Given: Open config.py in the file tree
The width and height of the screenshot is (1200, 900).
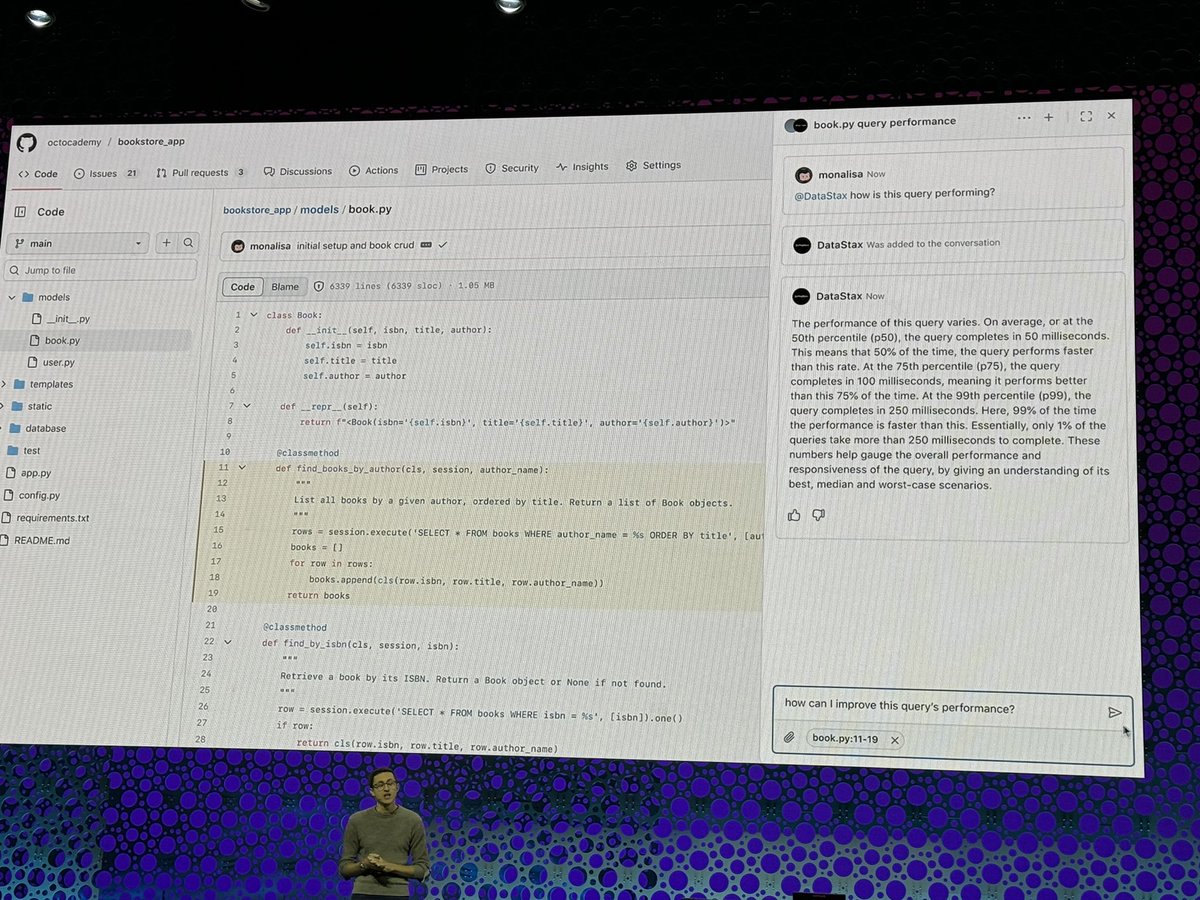Looking at the screenshot, I should click(x=31, y=495).
